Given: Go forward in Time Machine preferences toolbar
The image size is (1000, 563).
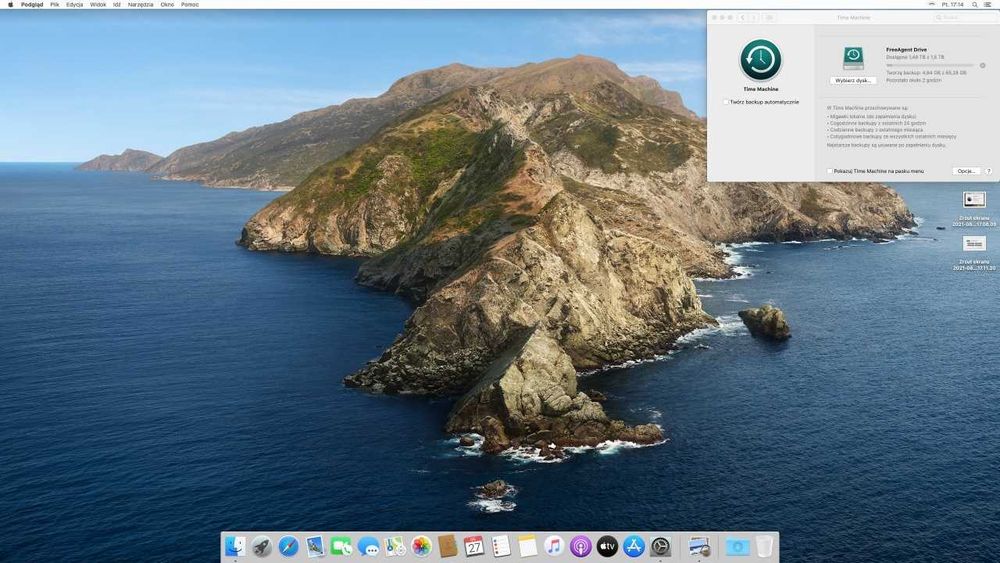Looking at the screenshot, I should click(x=753, y=17).
